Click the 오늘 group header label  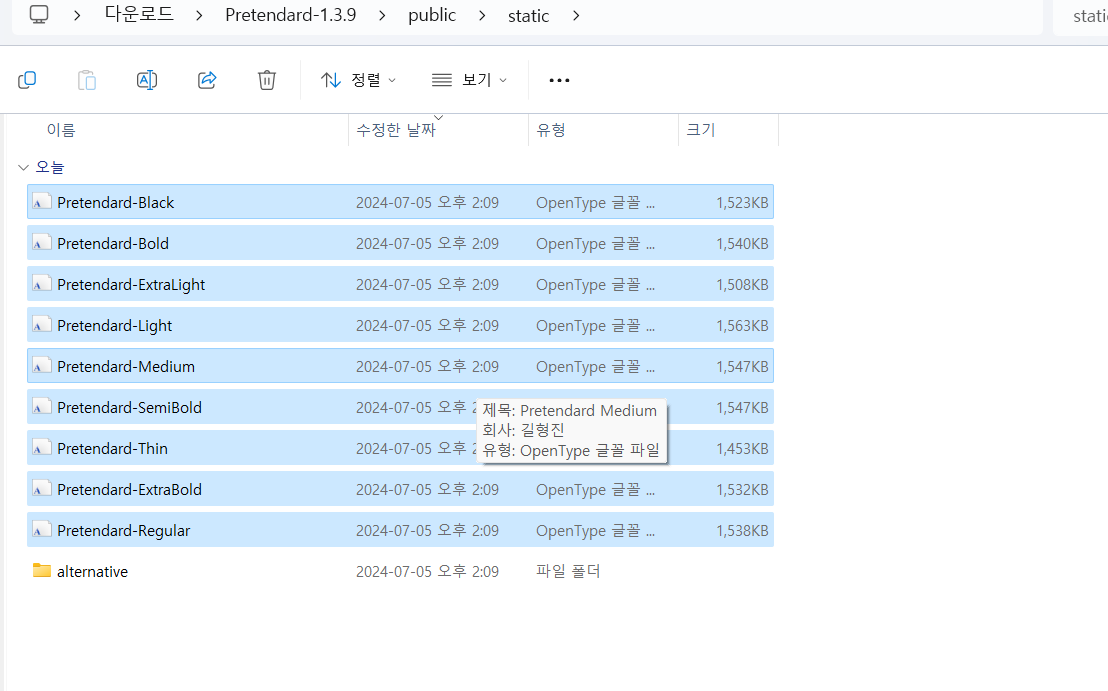tap(49, 167)
